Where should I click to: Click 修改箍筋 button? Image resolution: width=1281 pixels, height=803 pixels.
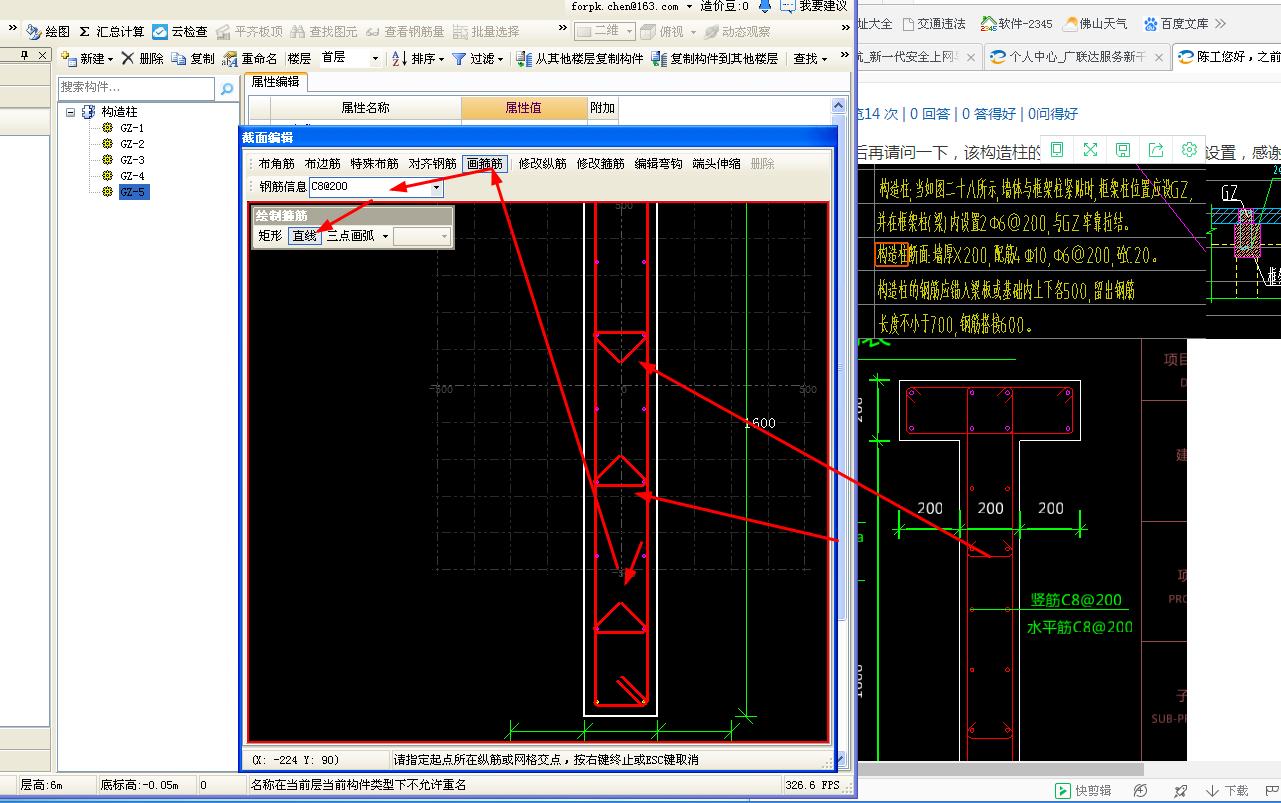pyautogui.click(x=600, y=164)
